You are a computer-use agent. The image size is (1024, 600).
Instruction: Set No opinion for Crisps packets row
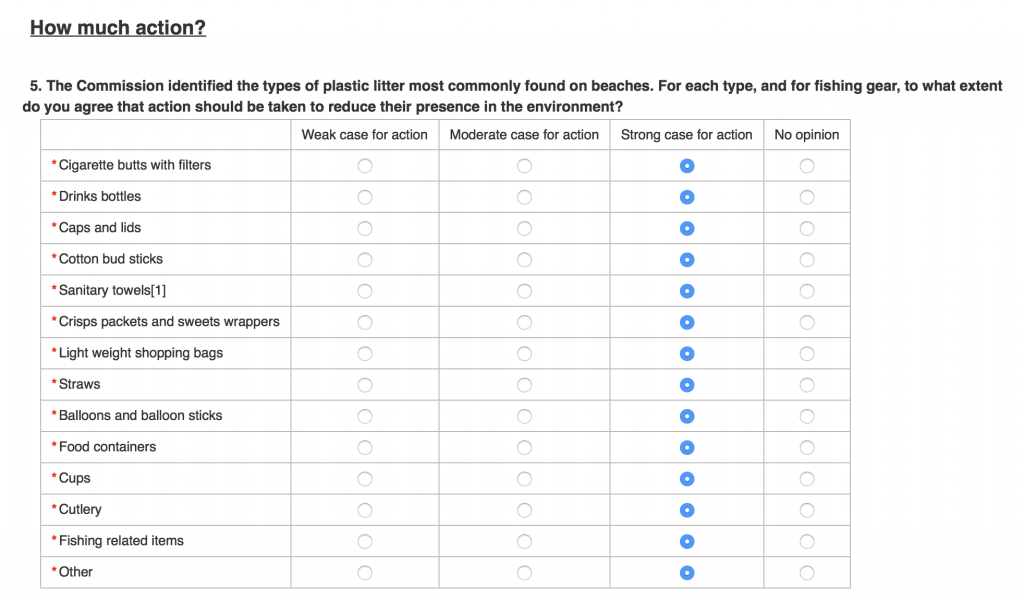tap(807, 323)
